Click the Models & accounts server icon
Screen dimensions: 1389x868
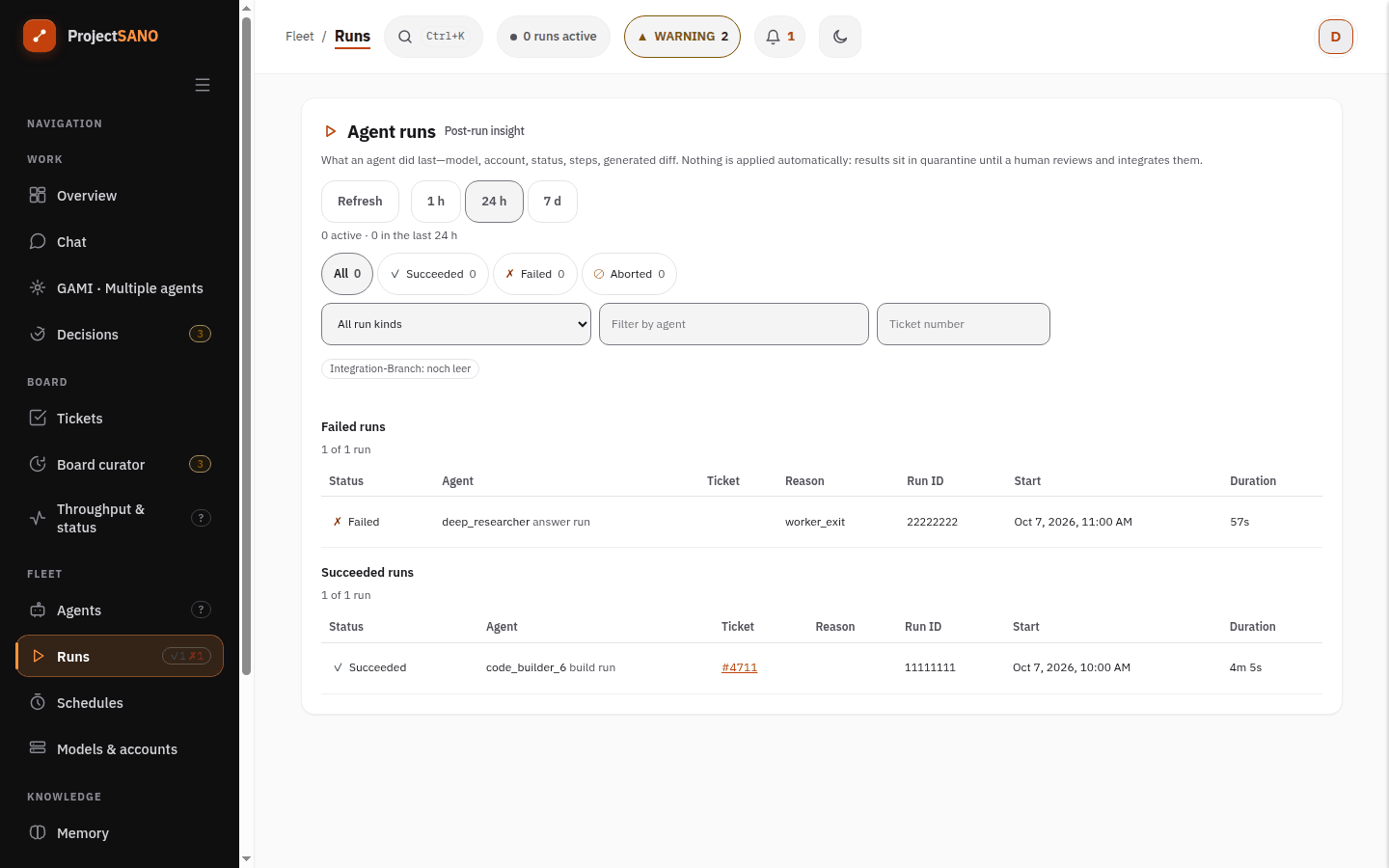(38, 748)
